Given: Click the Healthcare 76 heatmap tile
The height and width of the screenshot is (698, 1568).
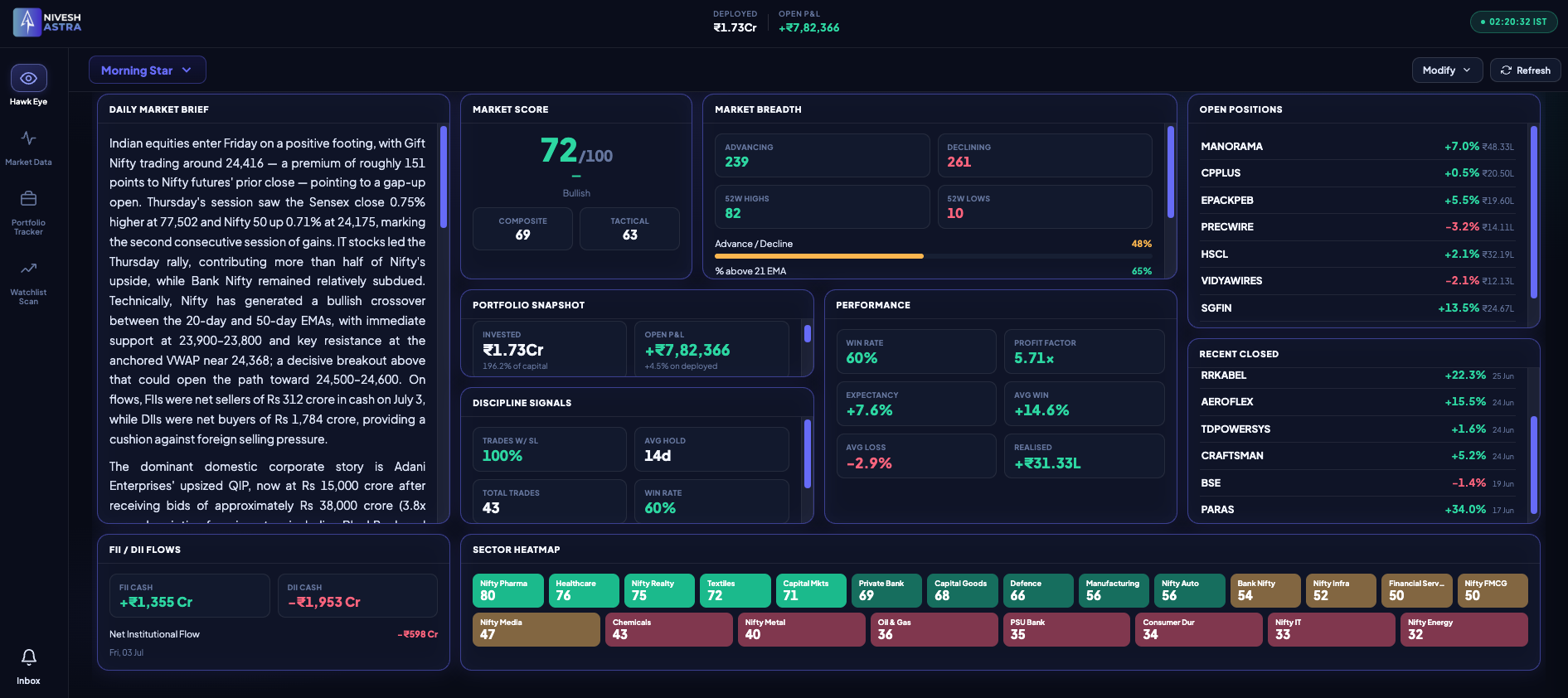Looking at the screenshot, I should click(584, 590).
